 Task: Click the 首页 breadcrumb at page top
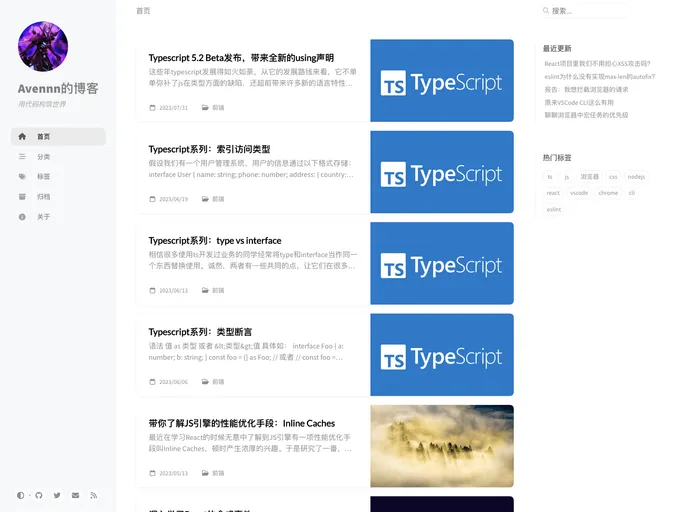(143, 11)
